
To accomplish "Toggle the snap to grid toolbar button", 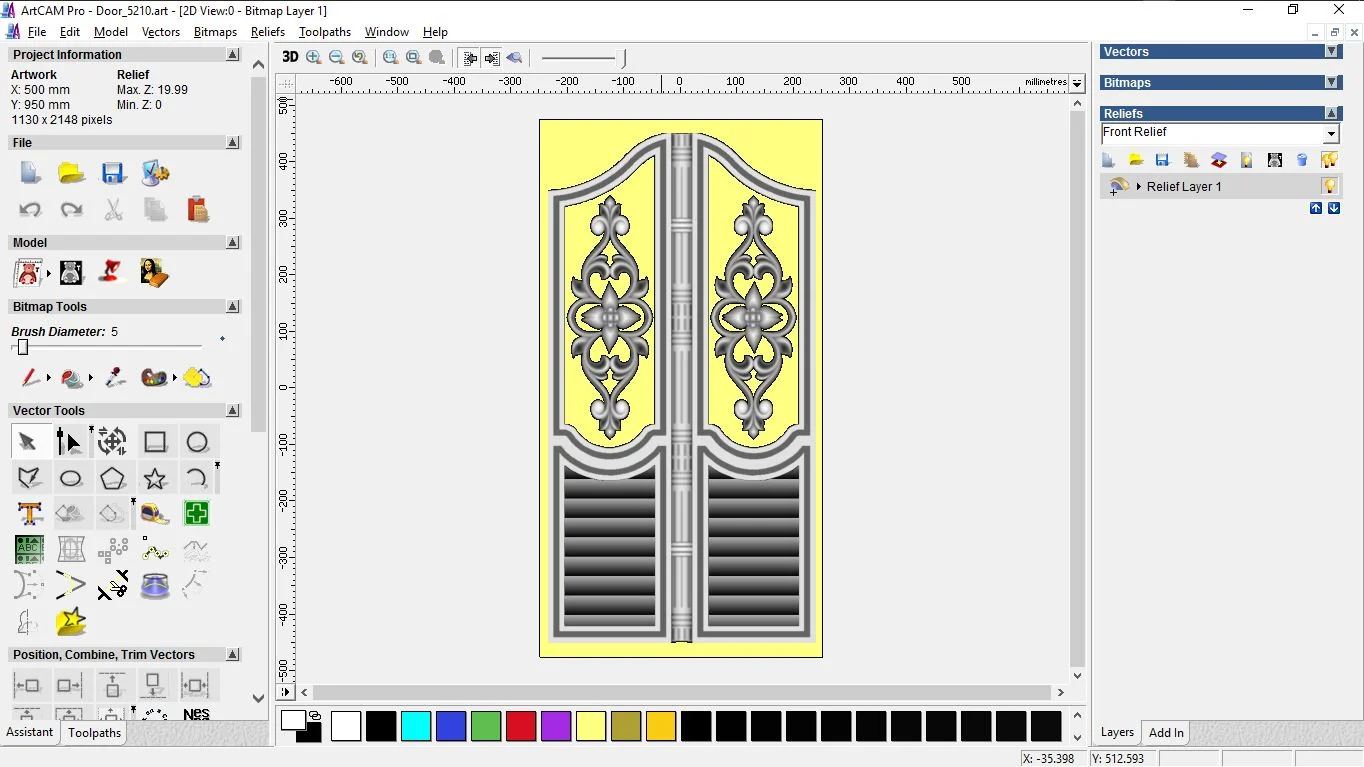I will (469, 57).
